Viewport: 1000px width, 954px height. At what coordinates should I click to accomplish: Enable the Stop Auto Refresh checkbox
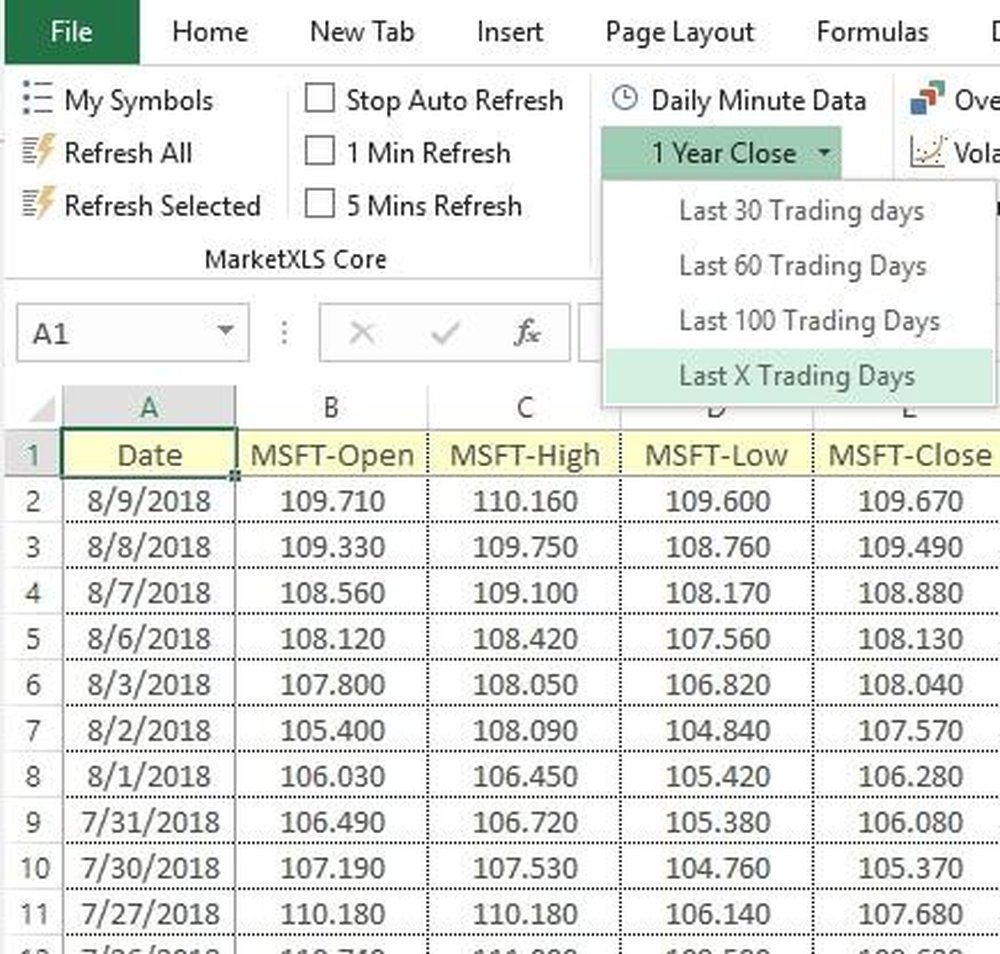tap(320, 99)
